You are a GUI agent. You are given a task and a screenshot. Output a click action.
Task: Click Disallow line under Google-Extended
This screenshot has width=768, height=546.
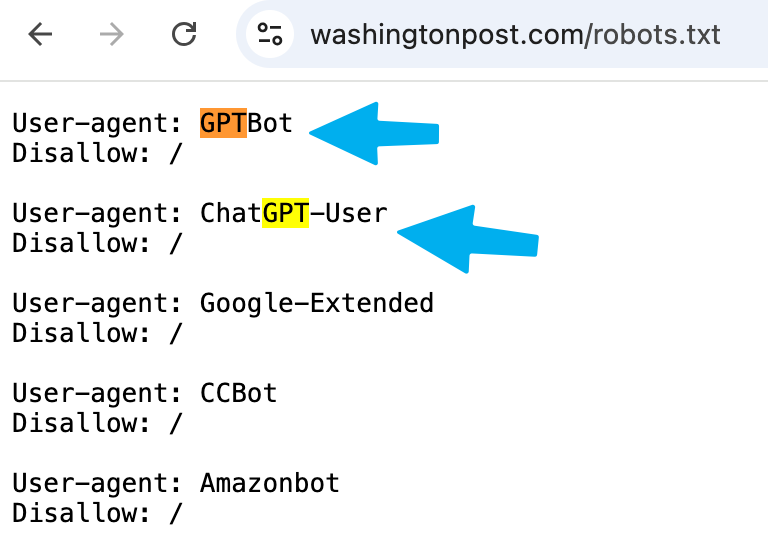point(97,333)
